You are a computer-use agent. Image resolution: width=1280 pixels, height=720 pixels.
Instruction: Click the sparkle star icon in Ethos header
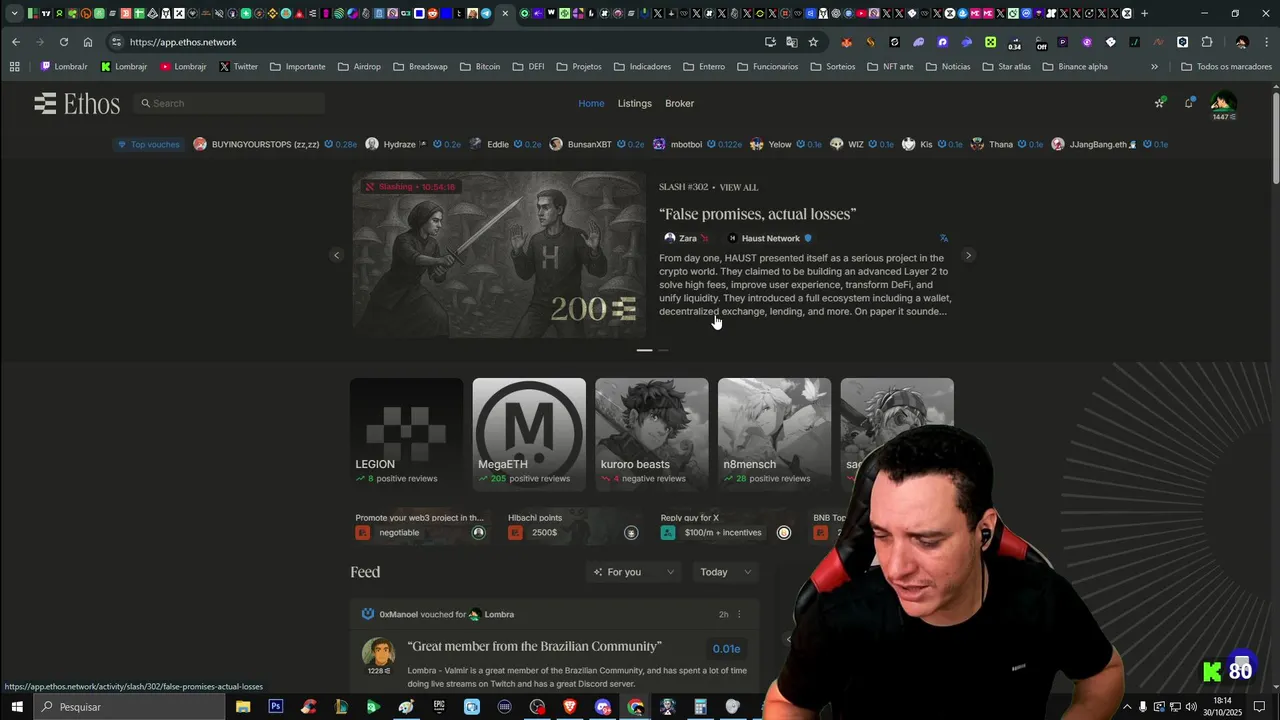1159,103
